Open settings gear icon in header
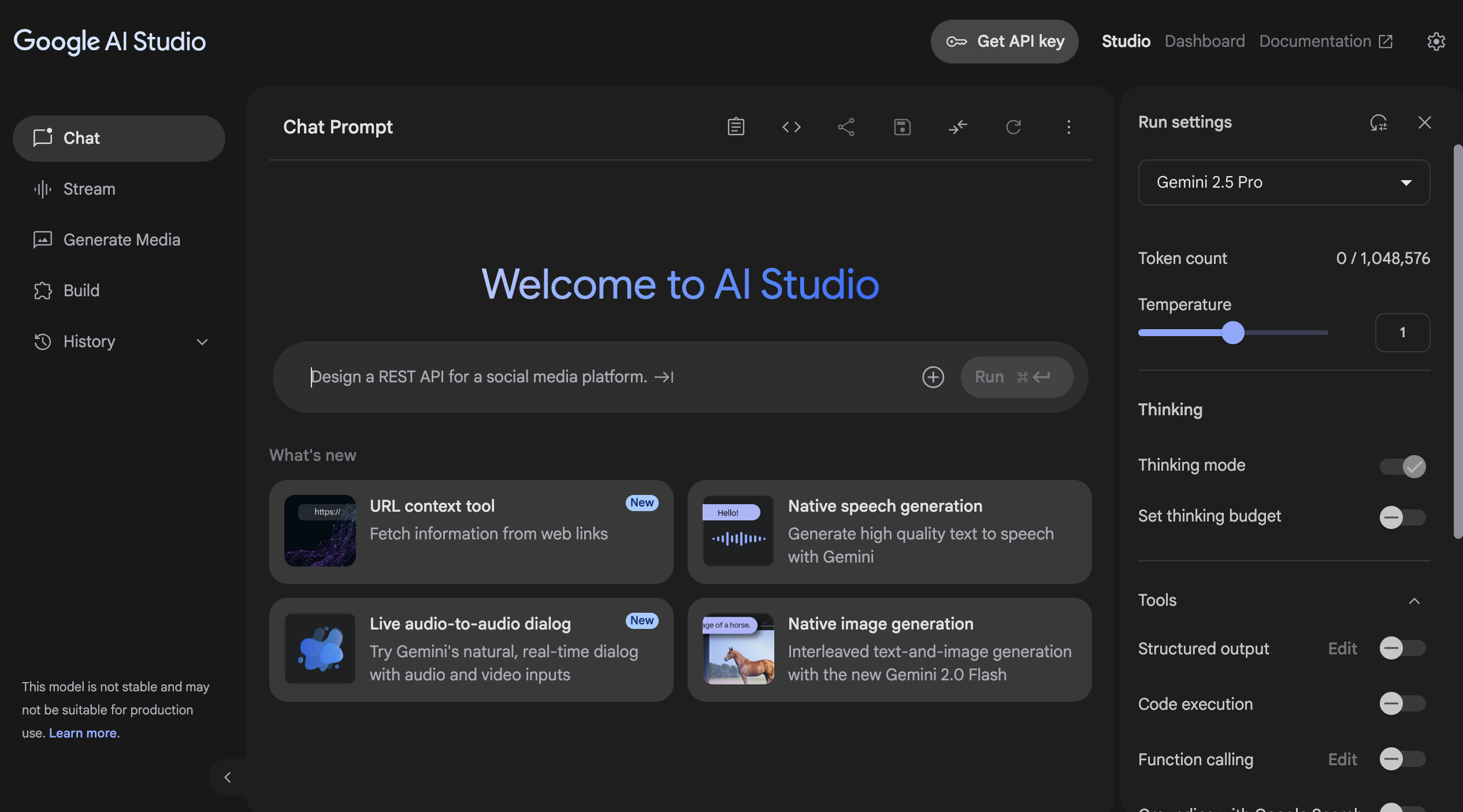The width and height of the screenshot is (1463, 812). 1436,41
